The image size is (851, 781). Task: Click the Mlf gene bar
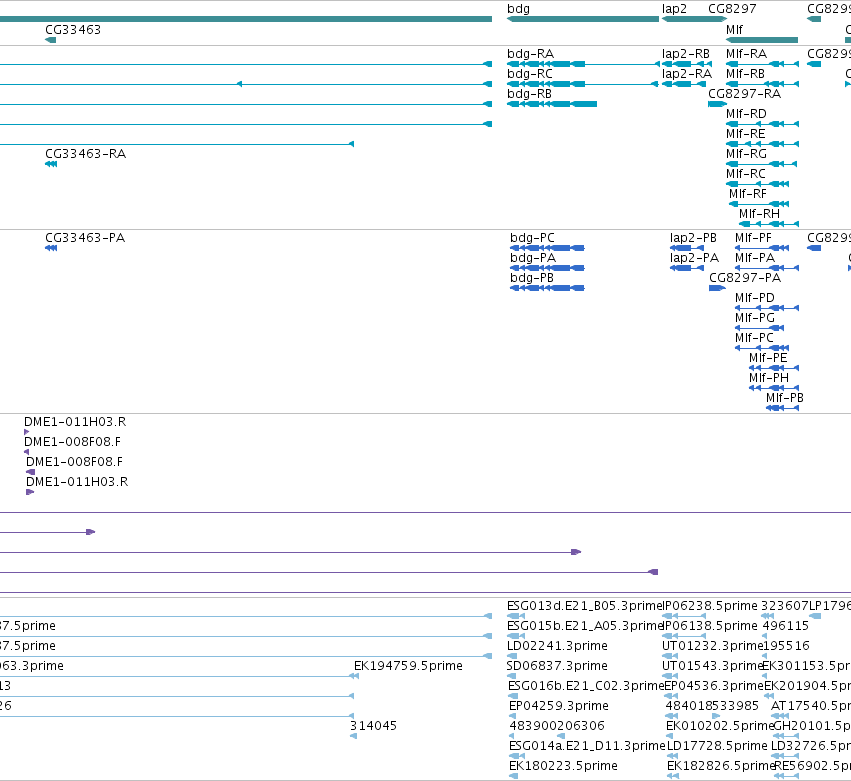[762, 40]
